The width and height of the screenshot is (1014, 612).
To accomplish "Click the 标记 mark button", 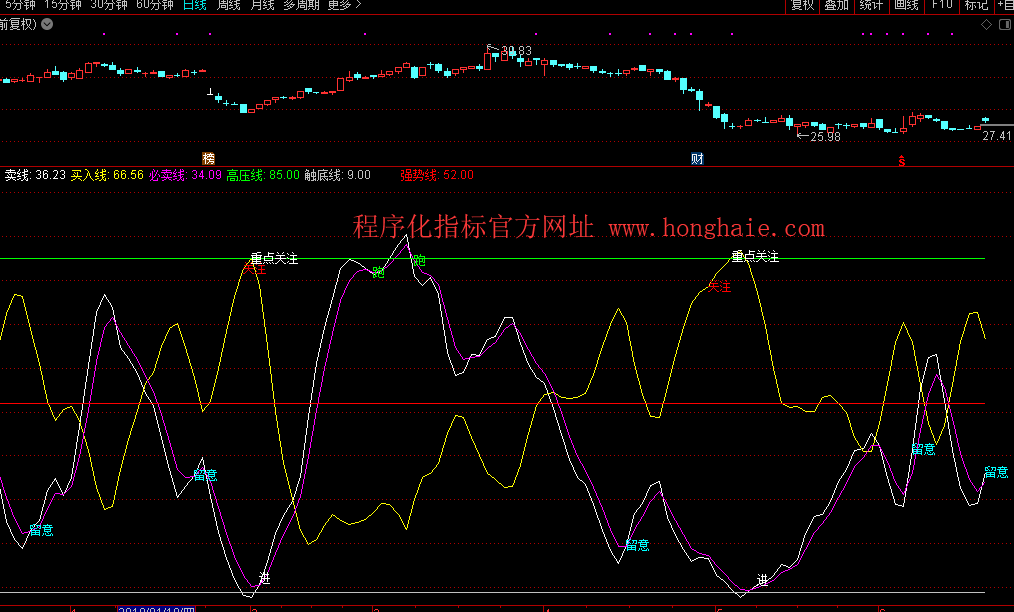I will 975,5.
